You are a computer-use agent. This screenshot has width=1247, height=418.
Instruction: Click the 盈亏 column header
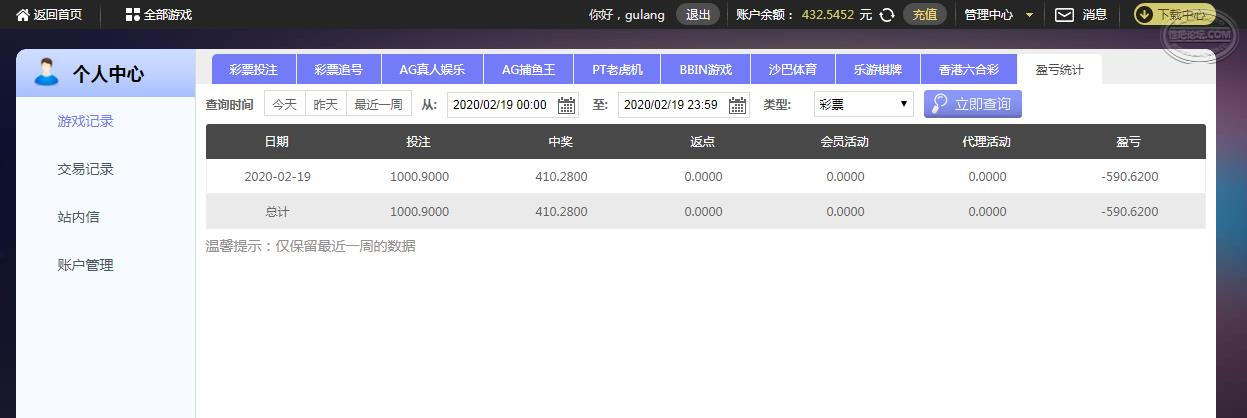pos(1129,142)
